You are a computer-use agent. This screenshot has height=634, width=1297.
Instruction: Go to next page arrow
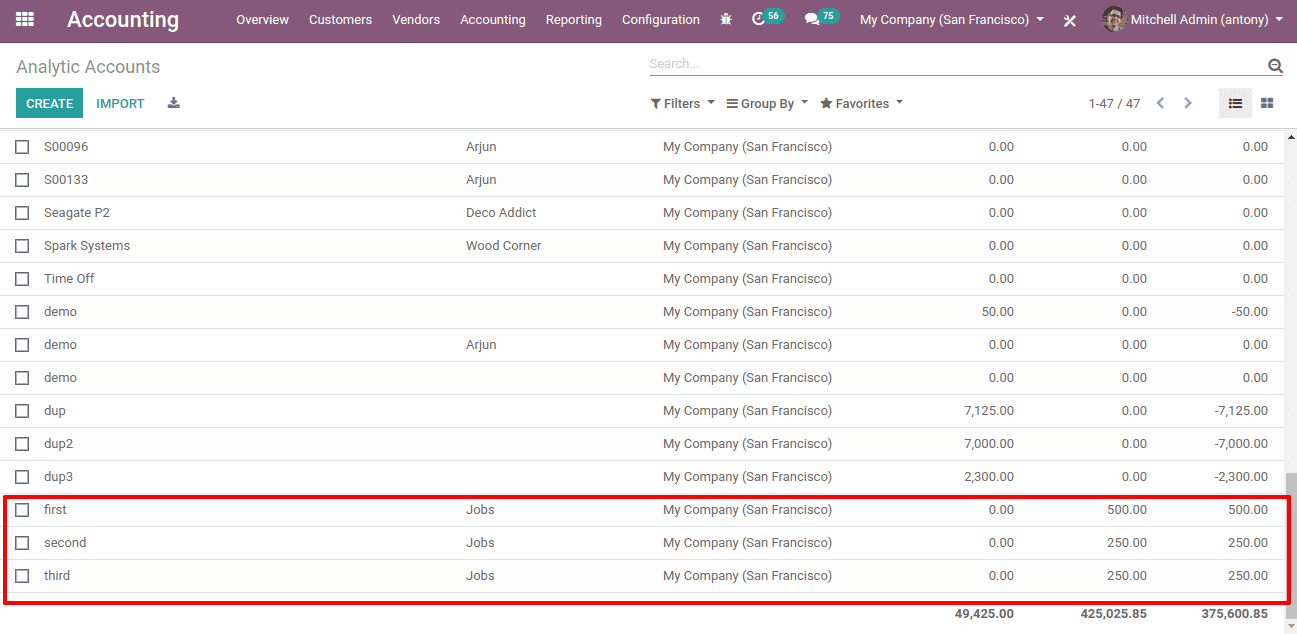pos(1188,103)
